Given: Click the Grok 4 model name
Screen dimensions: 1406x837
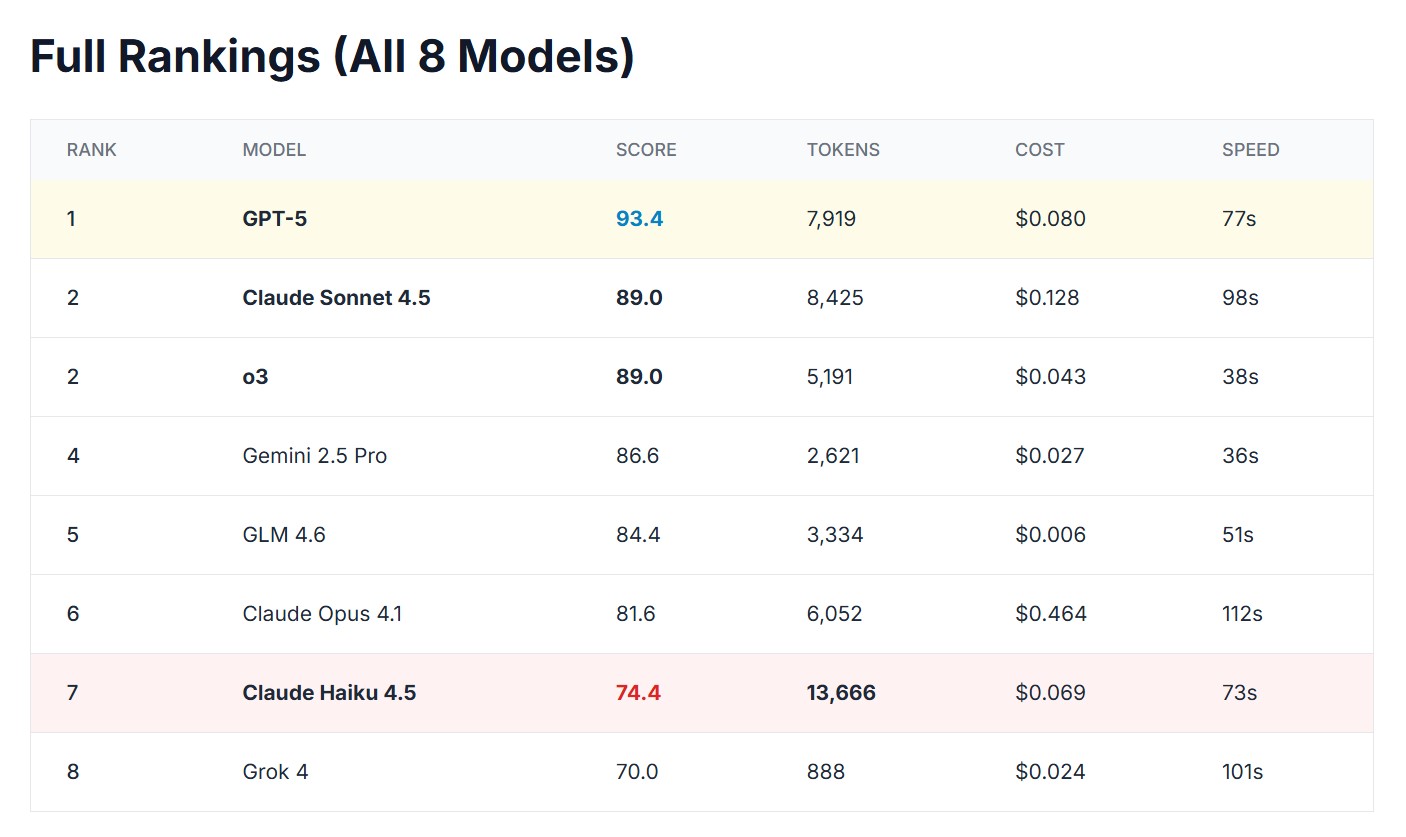Looking at the screenshot, I should click(275, 772).
